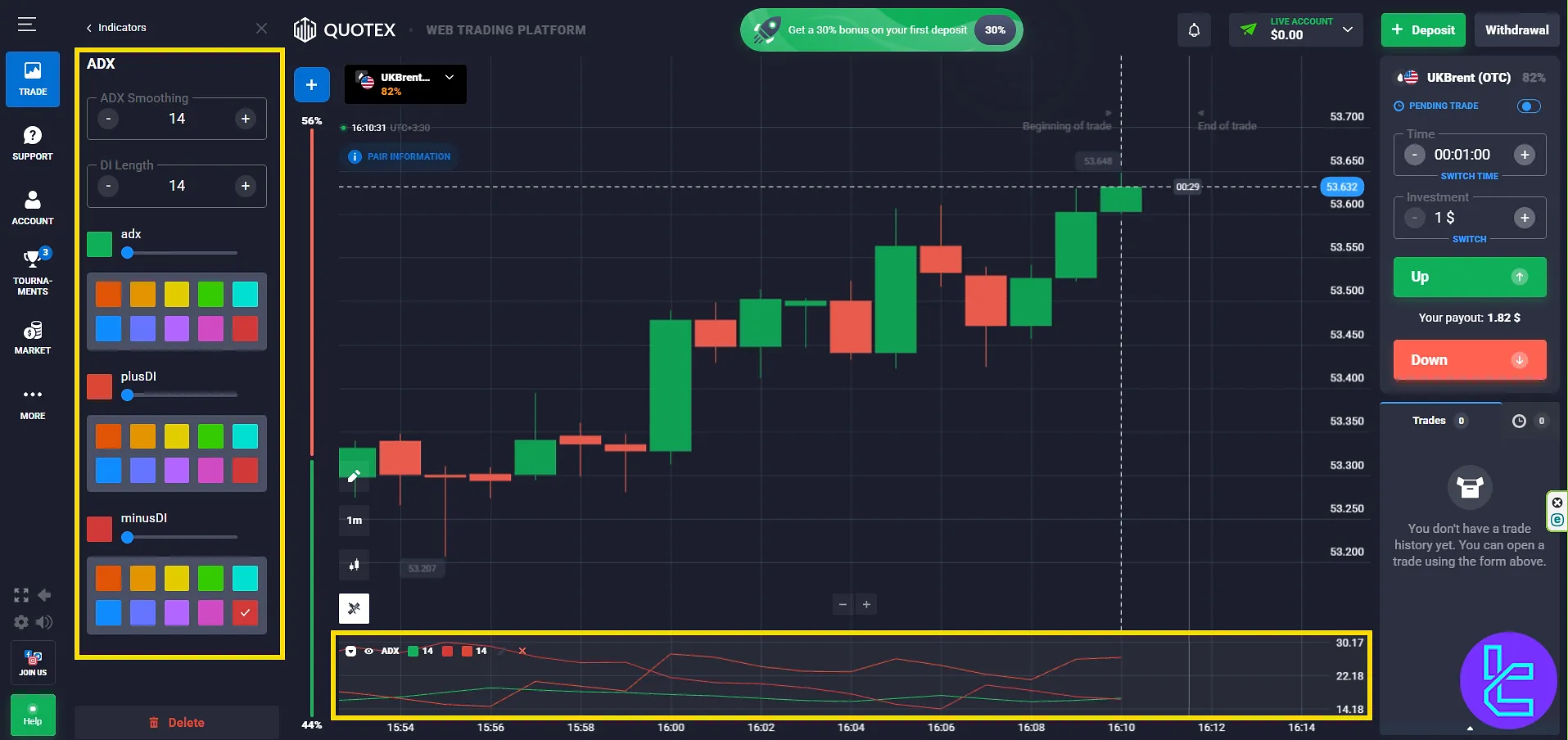Click the collapse sidebar arrow icon
Screen dimensions: 1568x740
44,595
